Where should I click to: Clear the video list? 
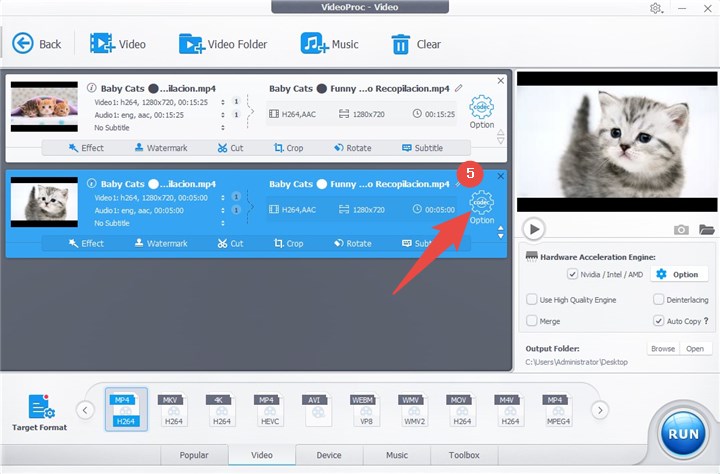416,44
